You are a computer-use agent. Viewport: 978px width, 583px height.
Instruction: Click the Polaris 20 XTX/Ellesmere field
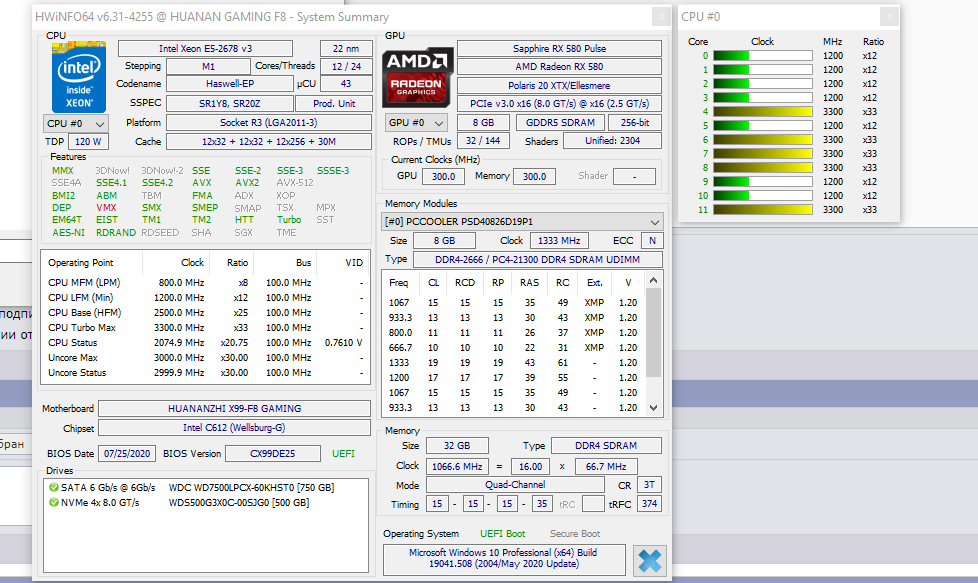[559, 85]
